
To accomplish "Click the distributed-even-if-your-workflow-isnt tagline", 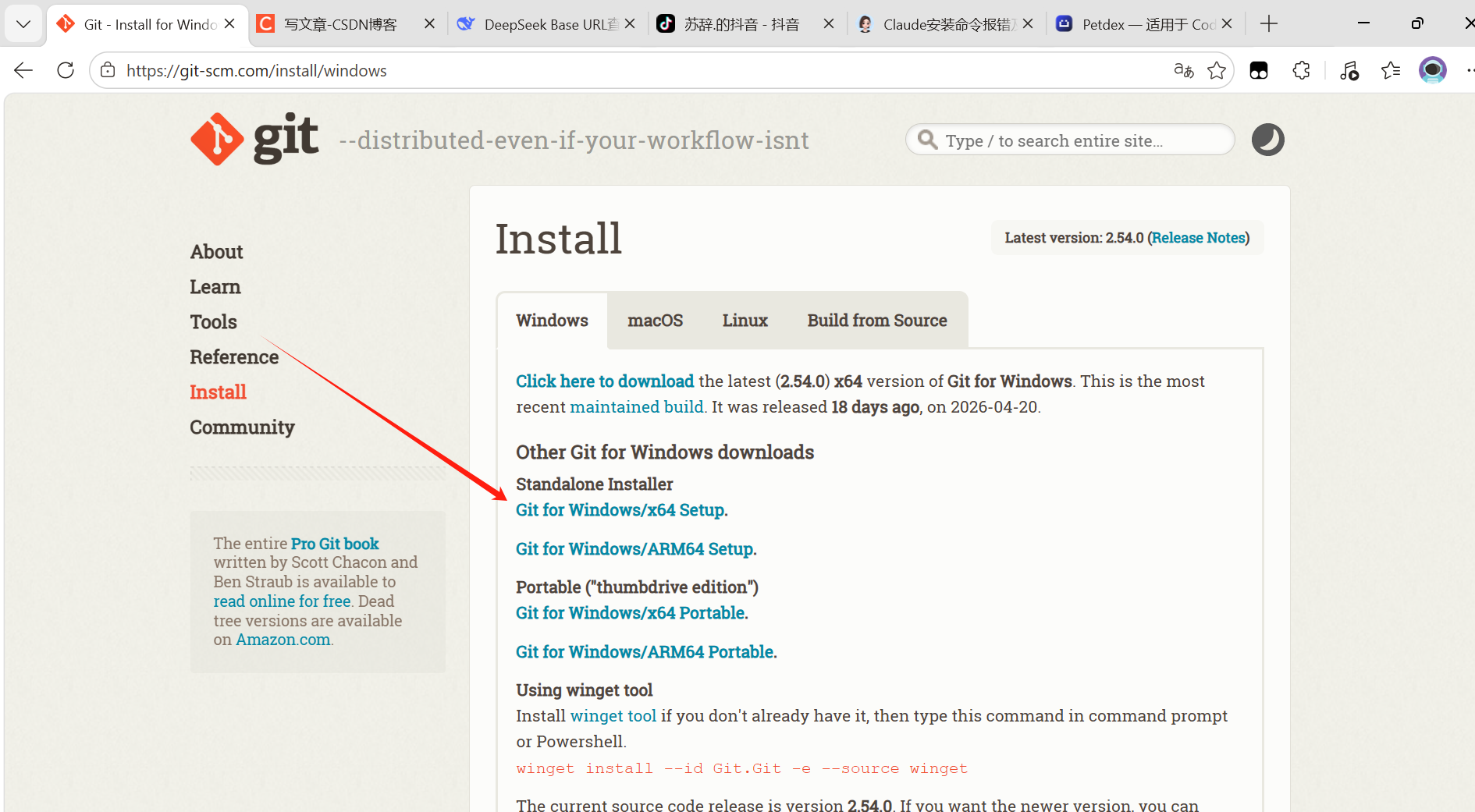I will 574,140.
